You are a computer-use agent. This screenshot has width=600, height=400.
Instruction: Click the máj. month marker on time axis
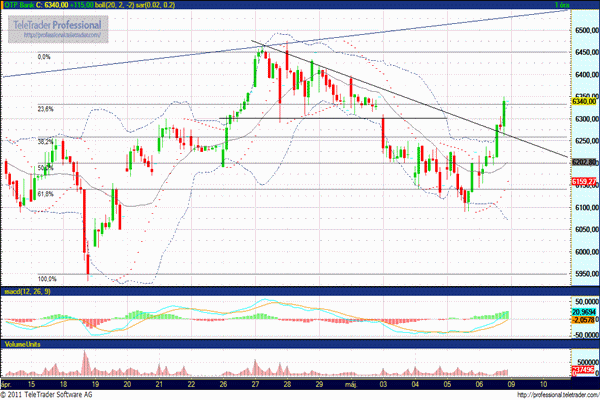click(350, 383)
